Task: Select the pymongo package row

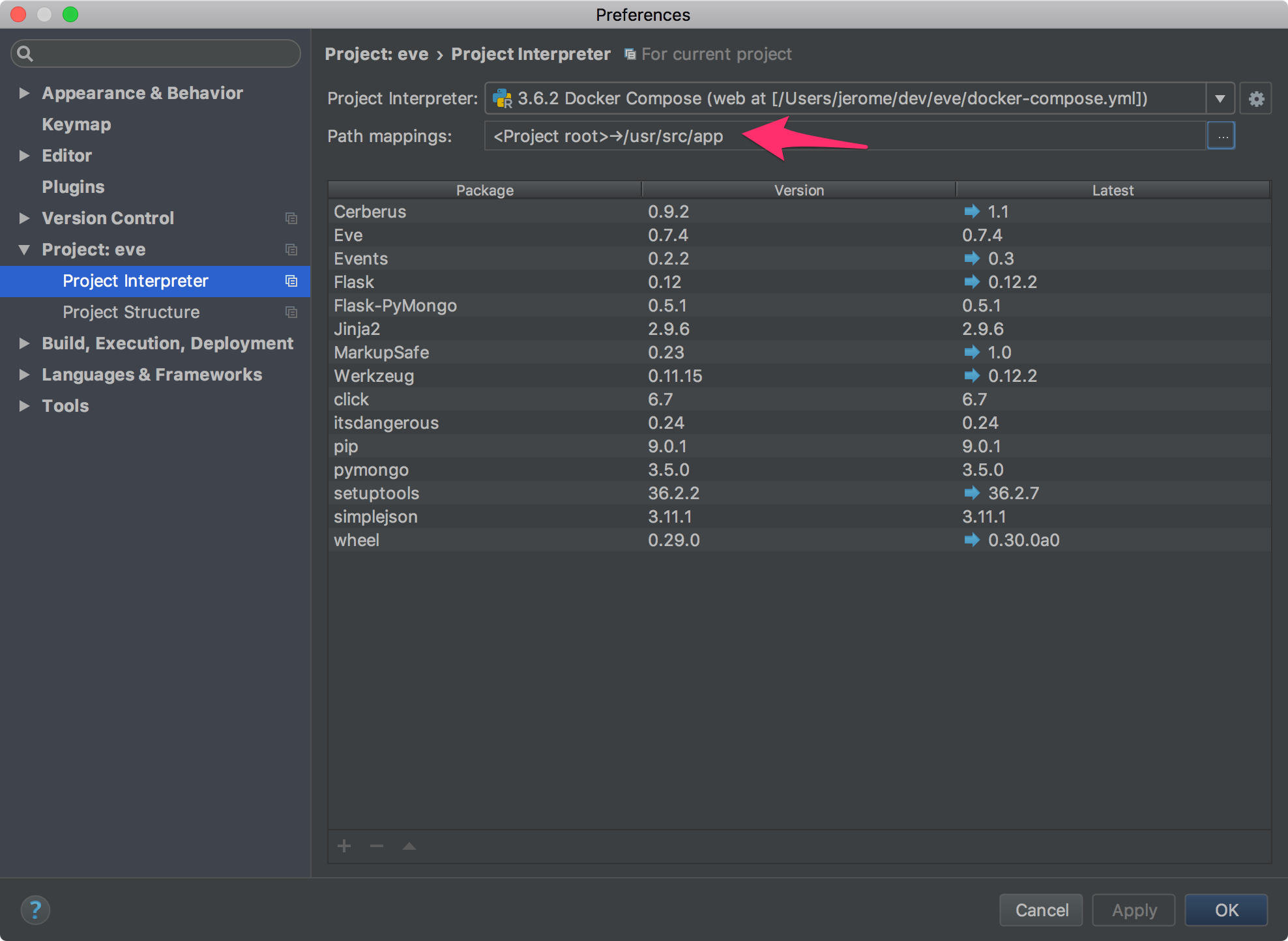Action: point(799,470)
